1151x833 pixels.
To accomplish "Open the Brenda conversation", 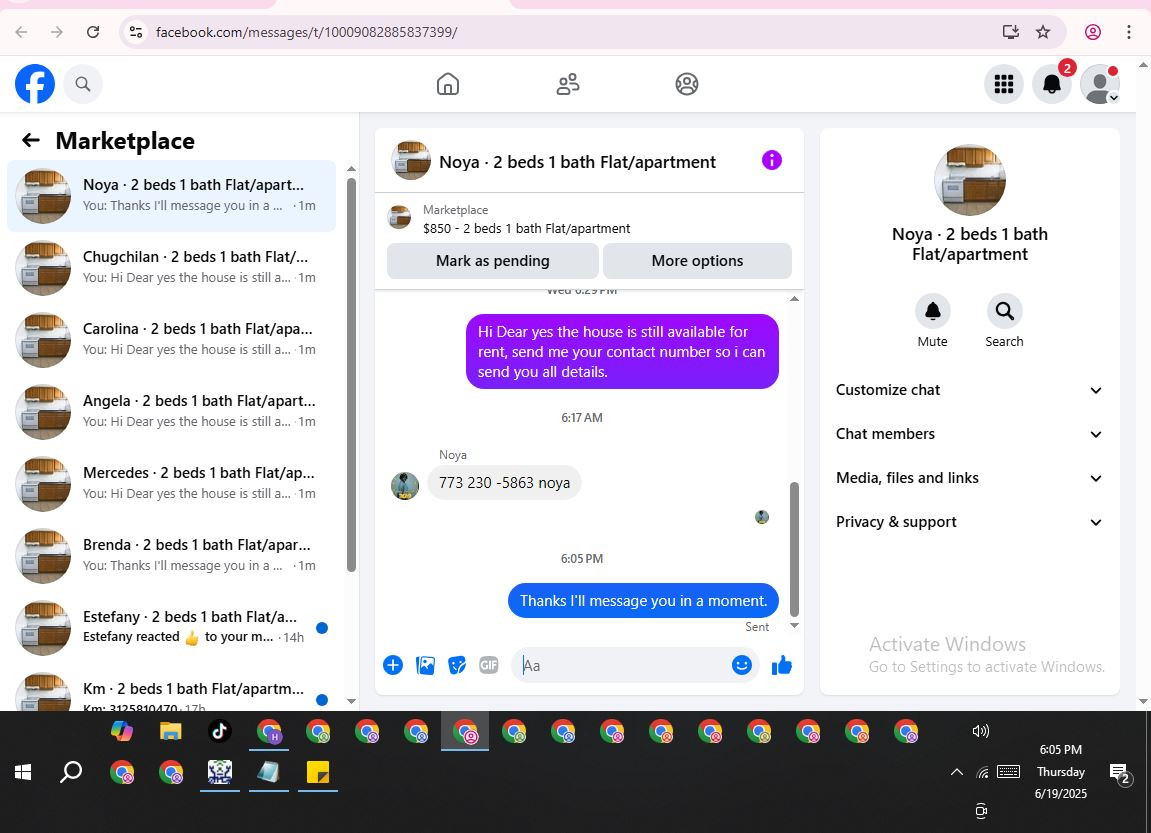I will [x=171, y=555].
